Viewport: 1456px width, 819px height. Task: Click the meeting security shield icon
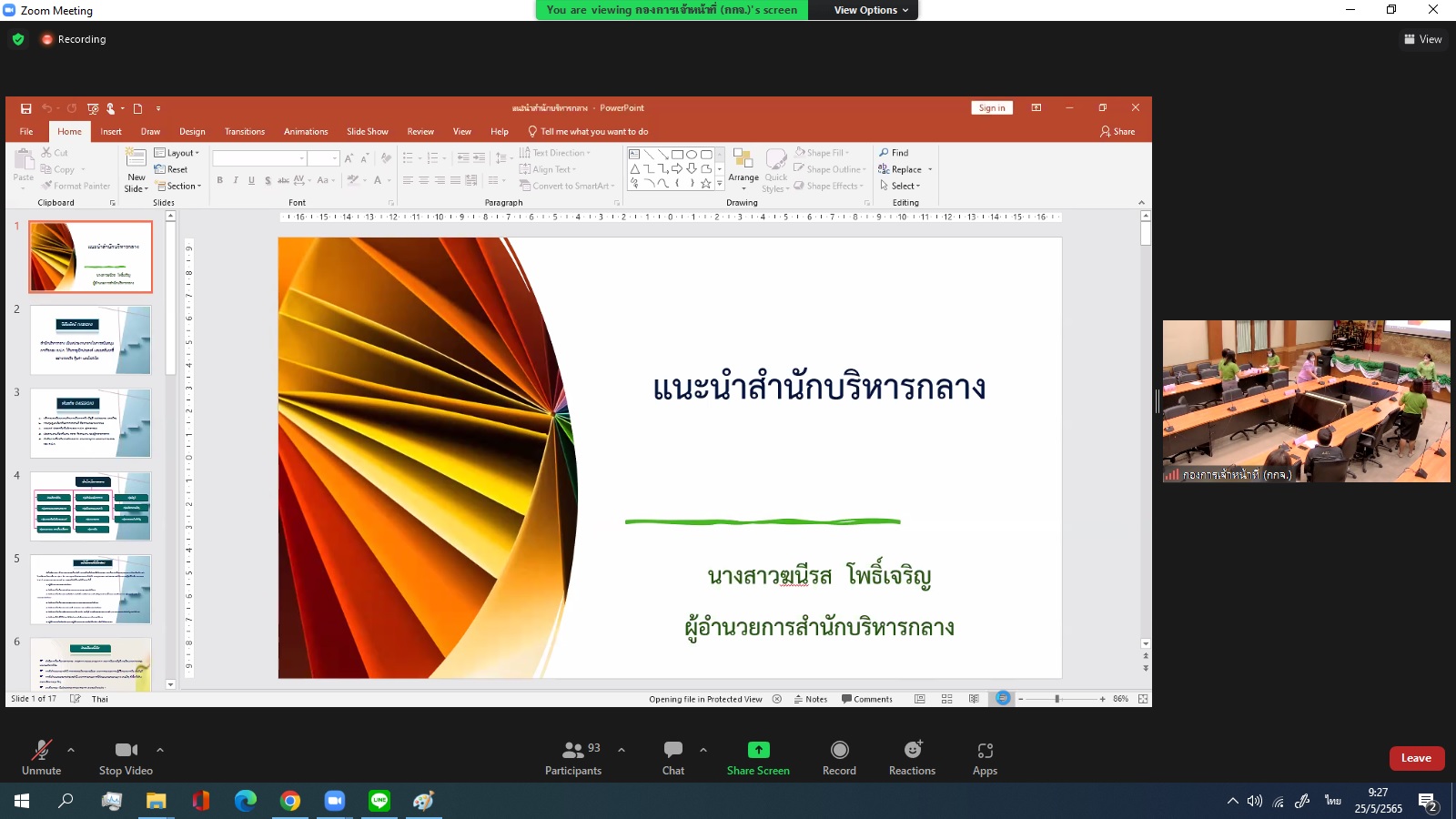click(x=18, y=39)
